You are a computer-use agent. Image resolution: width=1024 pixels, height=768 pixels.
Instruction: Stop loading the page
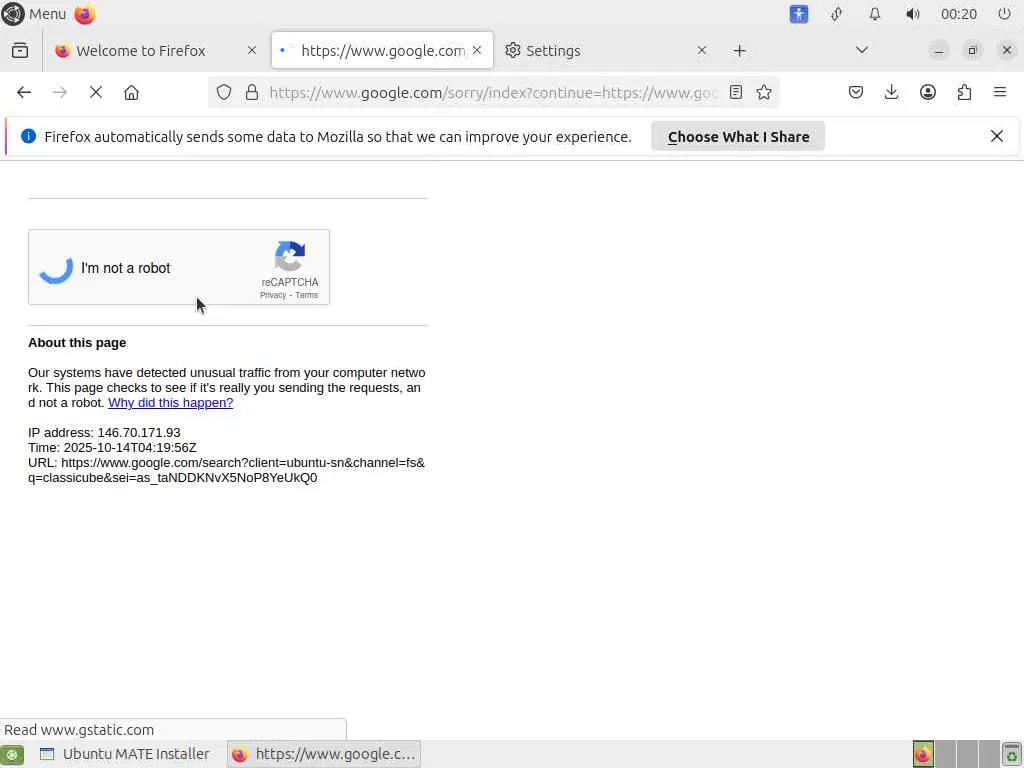coord(96,93)
